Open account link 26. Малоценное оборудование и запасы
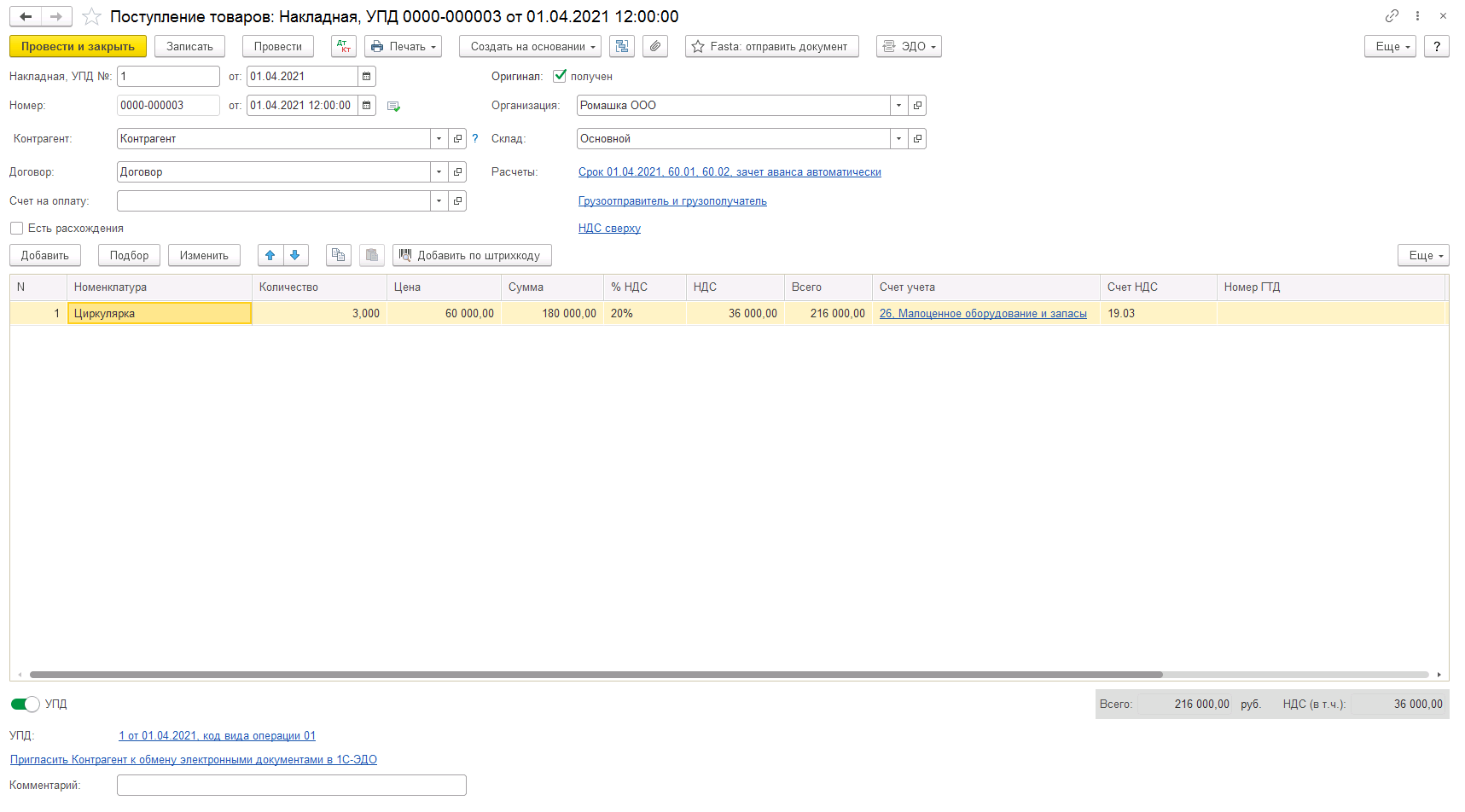 coord(983,313)
